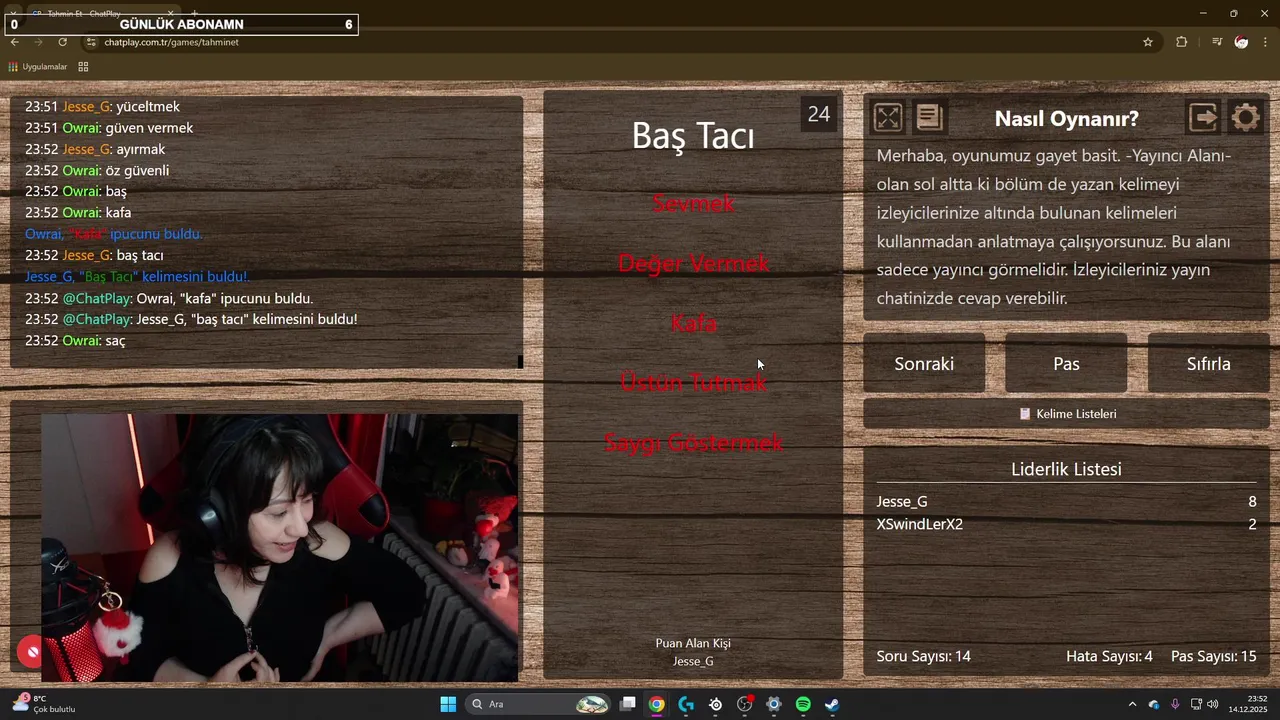The height and width of the screenshot is (720, 1280).
Task: Click the Puan Alan Kişi label
Action: tap(693, 643)
